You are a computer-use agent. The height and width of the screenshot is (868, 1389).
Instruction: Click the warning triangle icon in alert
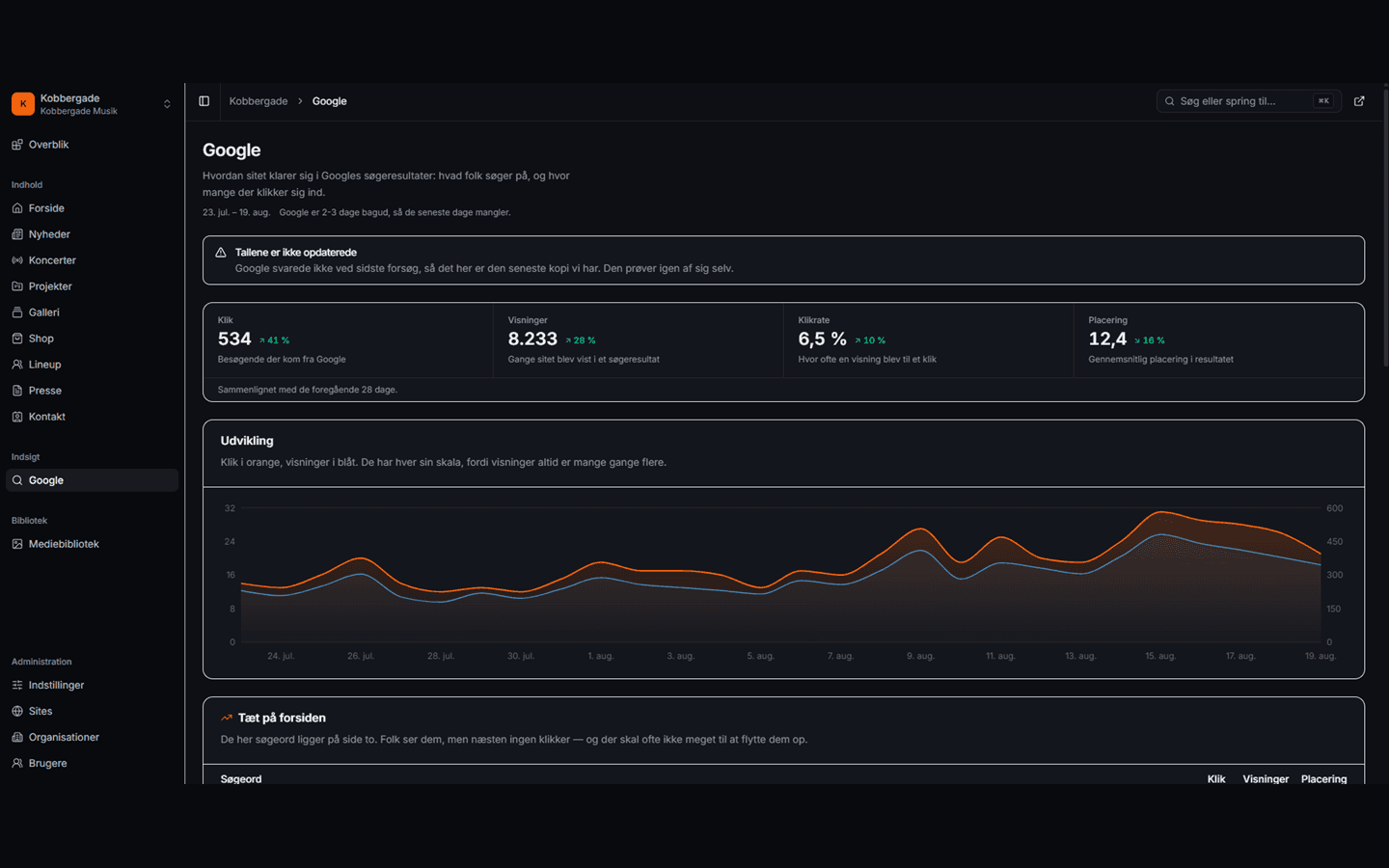pos(221,253)
